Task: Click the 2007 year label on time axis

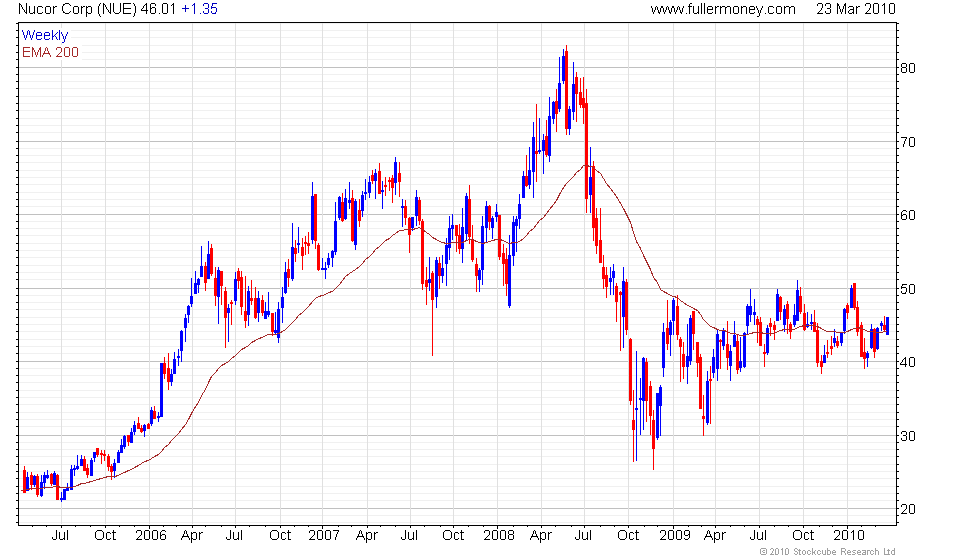Action: [x=324, y=536]
